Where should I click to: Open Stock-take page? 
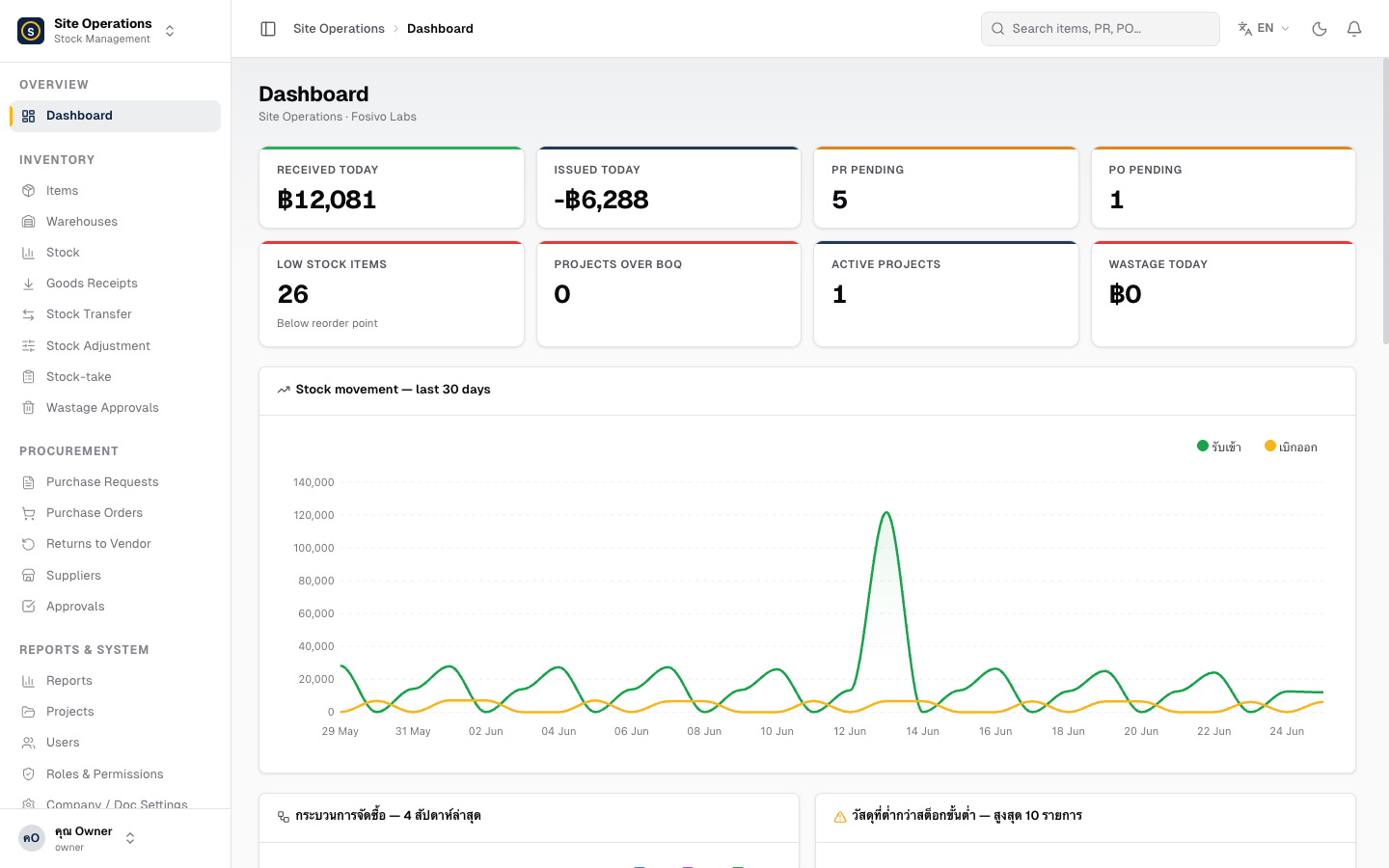coord(115,377)
